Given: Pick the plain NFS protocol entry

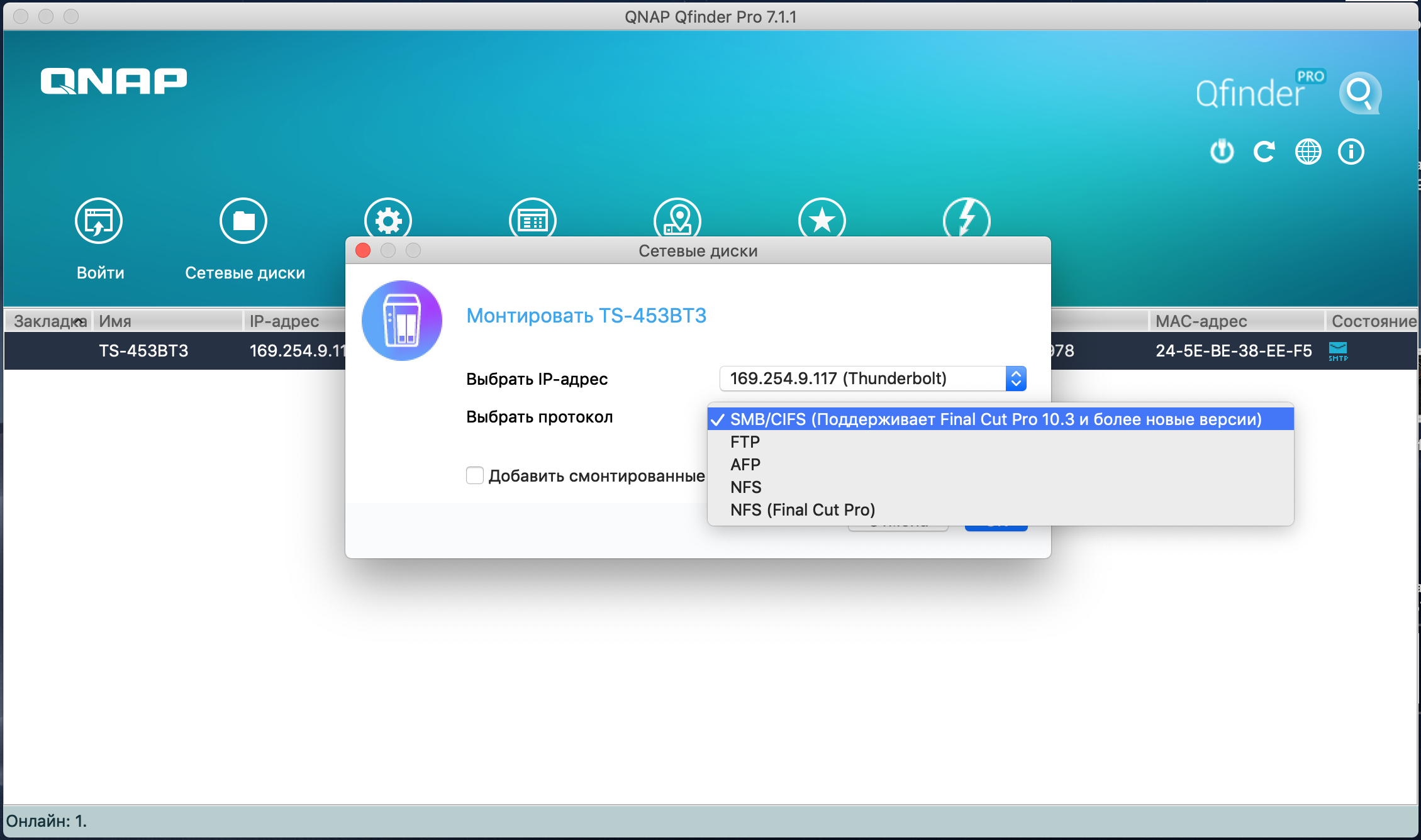Looking at the screenshot, I should 745,487.
